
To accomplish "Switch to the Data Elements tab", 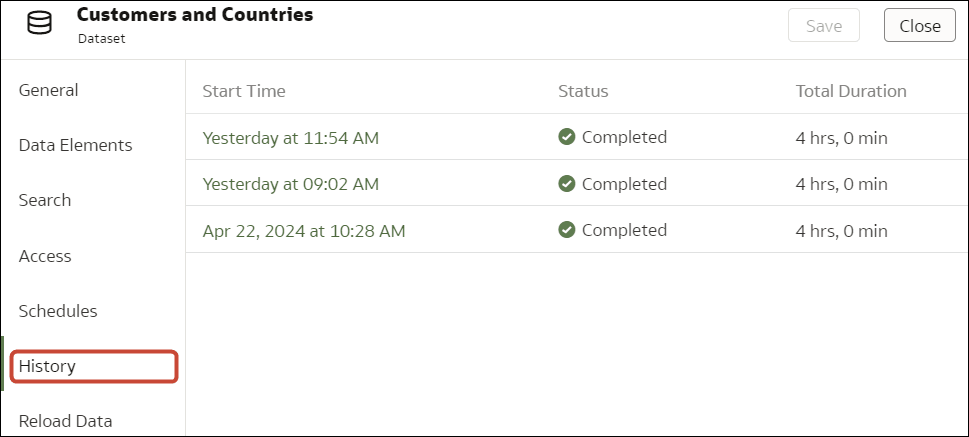I will (x=75, y=145).
